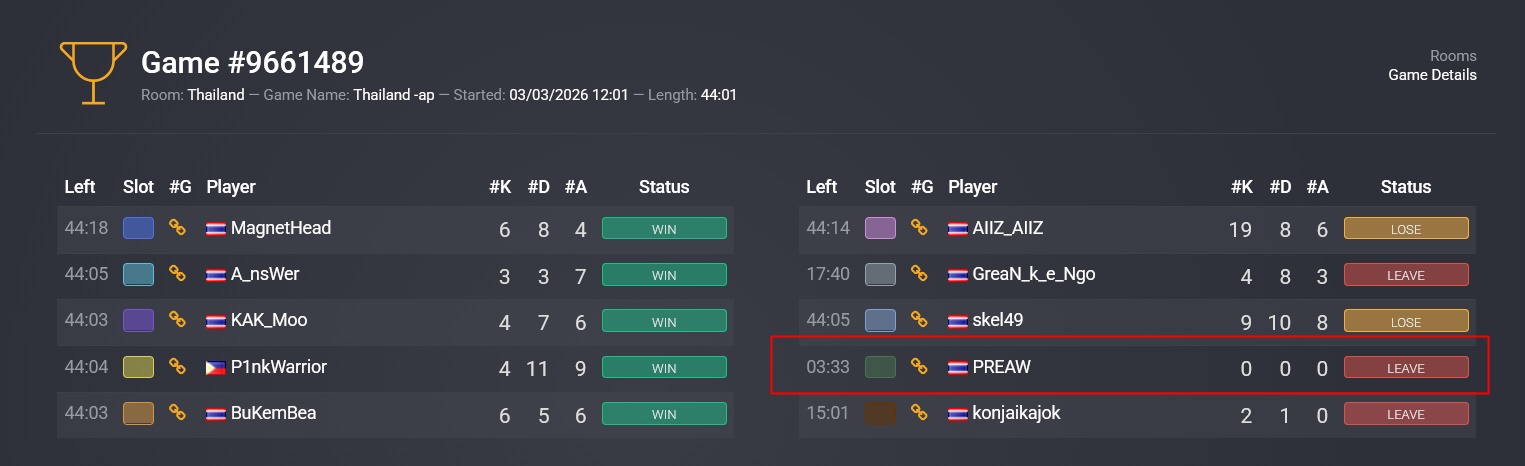Open player profile GreaN_k_e_Ngo
This screenshot has height=466, width=1525.
(x=1034, y=274)
